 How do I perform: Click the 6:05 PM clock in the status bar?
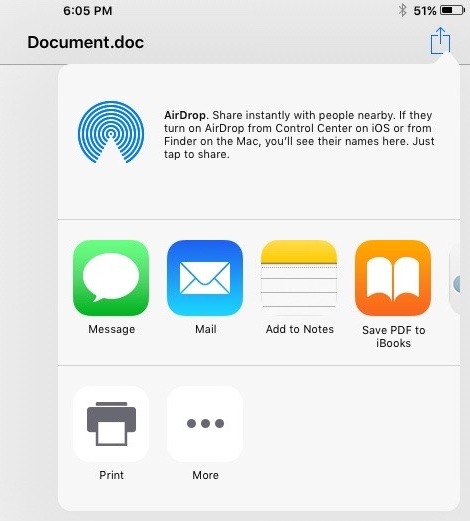coord(88,11)
